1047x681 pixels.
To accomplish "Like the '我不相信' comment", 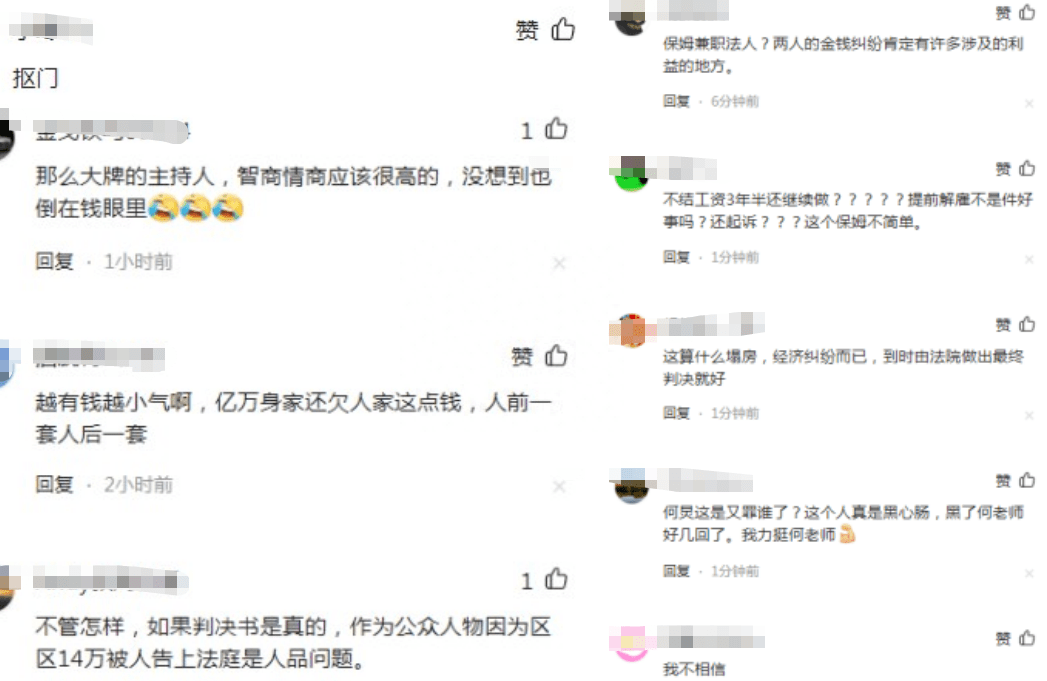I will tap(1027, 638).
